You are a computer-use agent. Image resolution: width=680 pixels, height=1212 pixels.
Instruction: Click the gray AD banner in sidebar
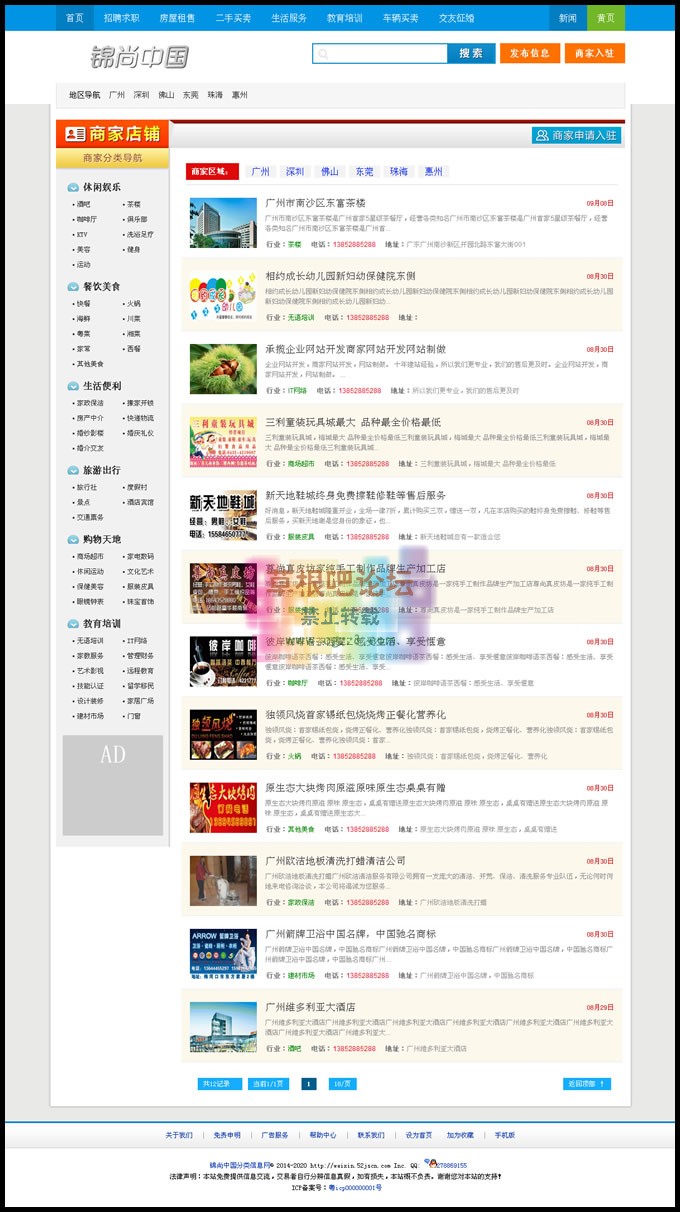tap(112, 785)
